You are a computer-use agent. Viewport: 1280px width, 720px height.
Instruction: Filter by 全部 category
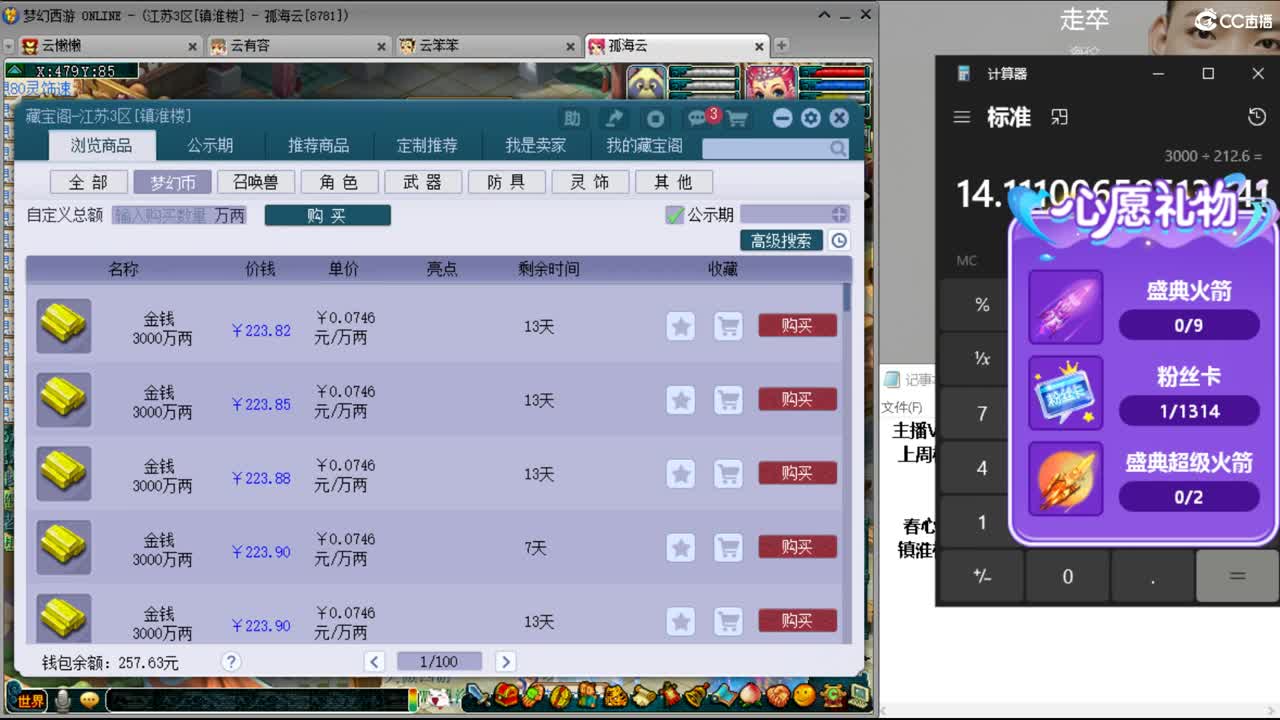pos(88,182)
